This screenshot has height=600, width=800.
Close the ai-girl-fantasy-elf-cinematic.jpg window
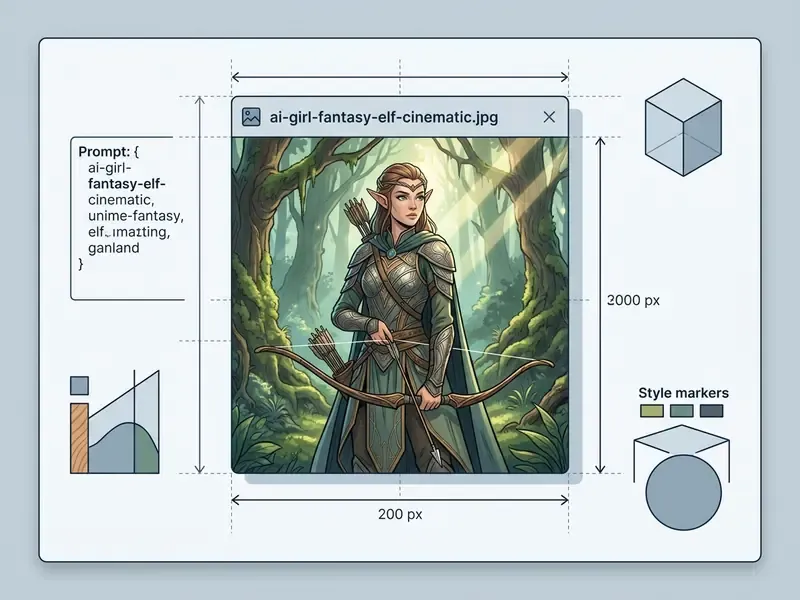click(x=549, y=117)
